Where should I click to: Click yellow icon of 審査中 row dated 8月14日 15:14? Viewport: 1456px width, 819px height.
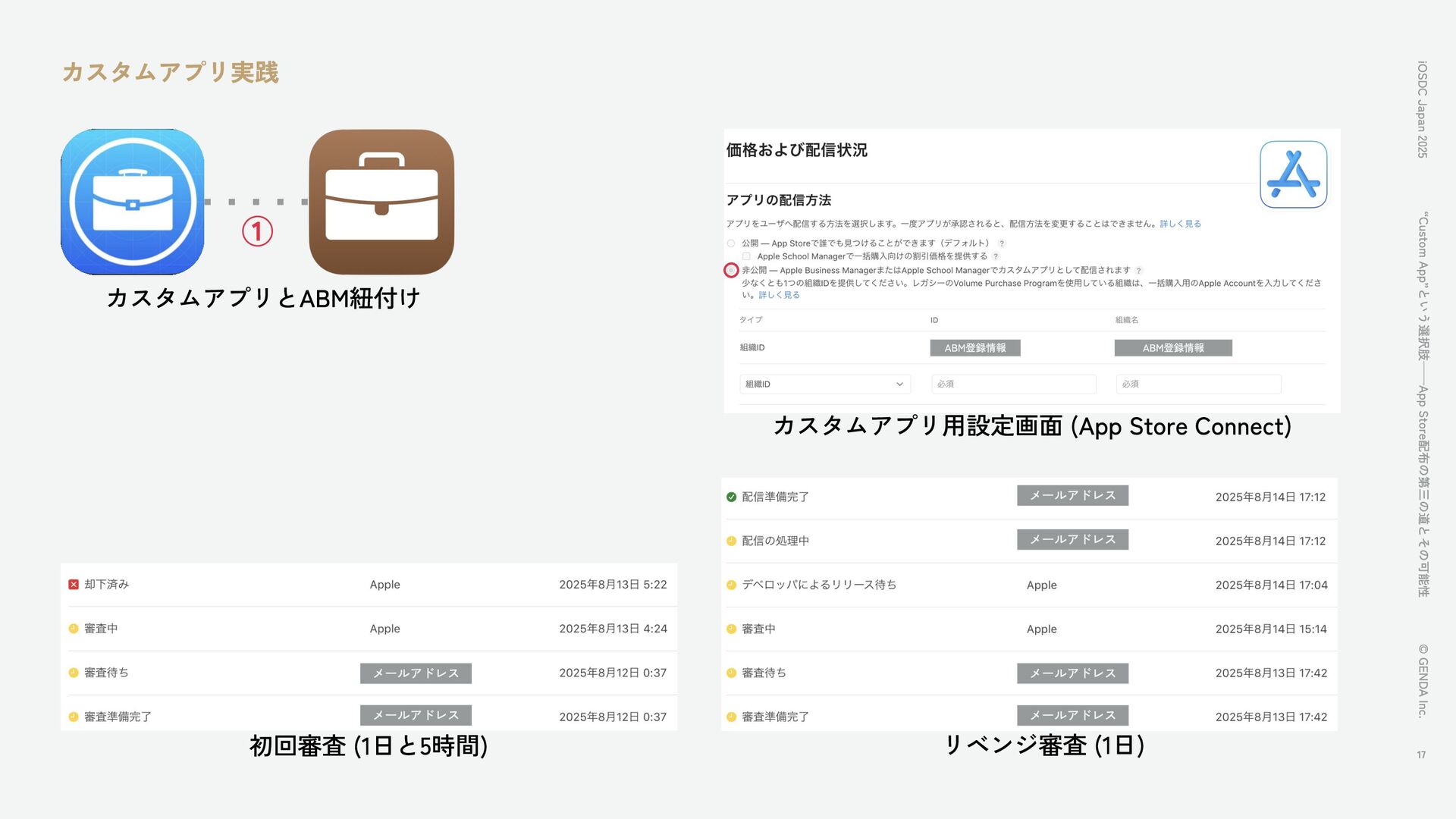(x=731, y=629)
